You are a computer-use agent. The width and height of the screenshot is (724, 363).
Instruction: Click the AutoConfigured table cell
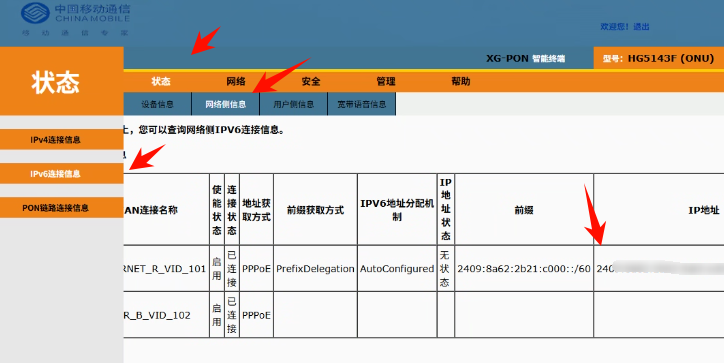click(397, 269)
